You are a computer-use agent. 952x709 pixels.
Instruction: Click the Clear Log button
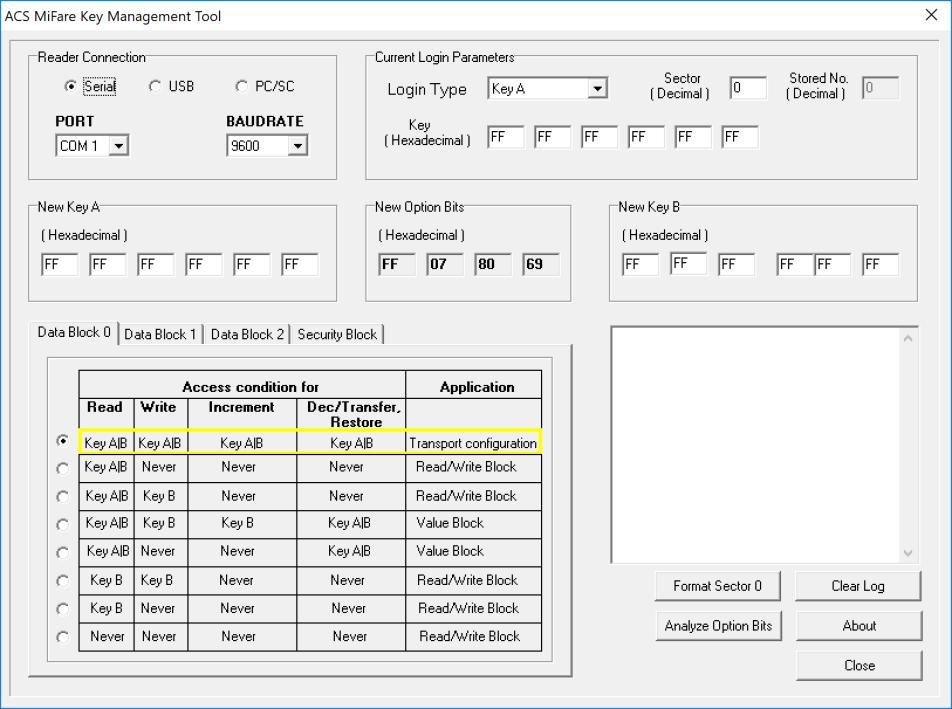pos(858,586)
